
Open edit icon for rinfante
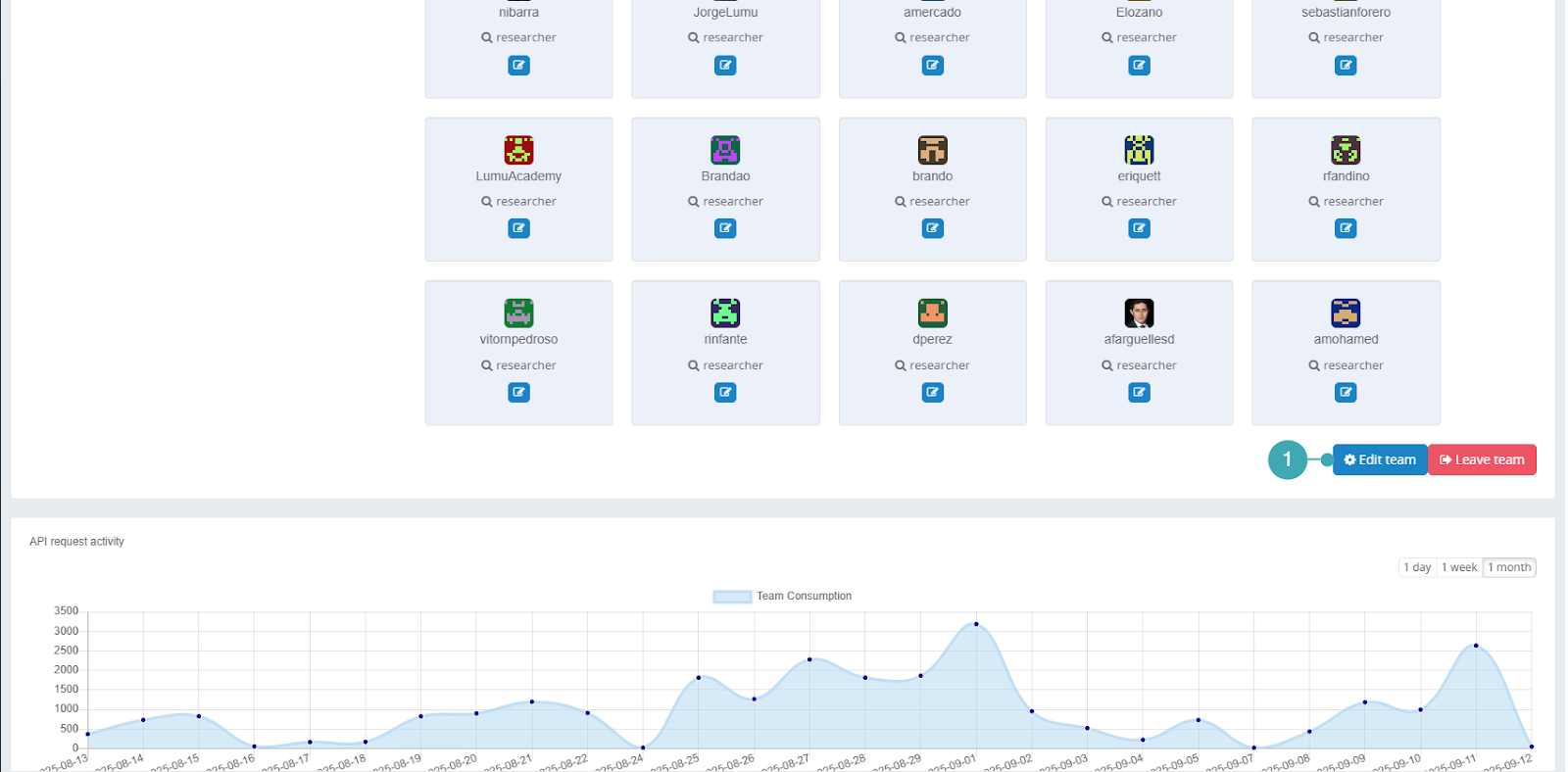click(x=725, y=392)
